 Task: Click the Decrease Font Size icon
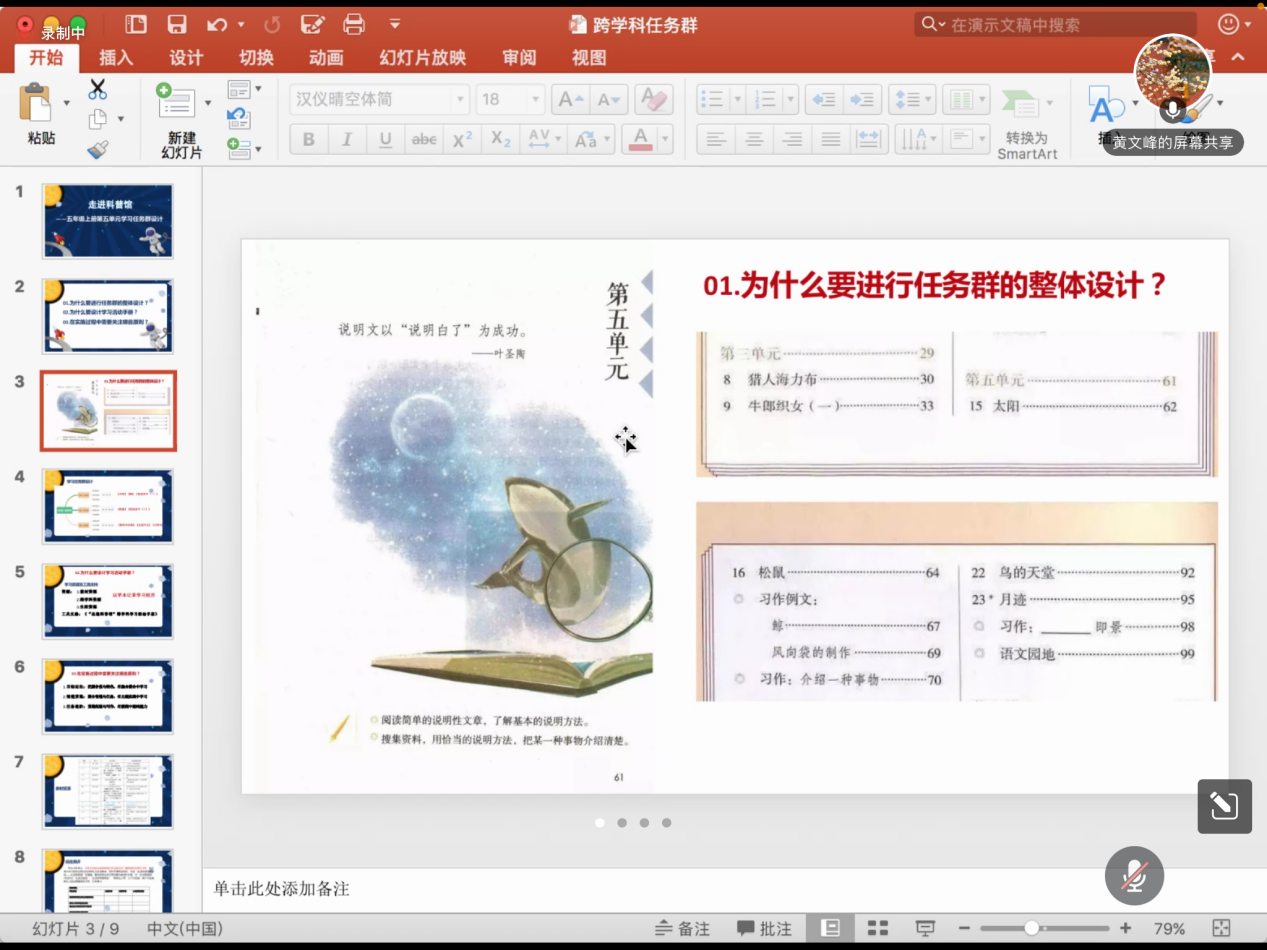pos(607,99)
